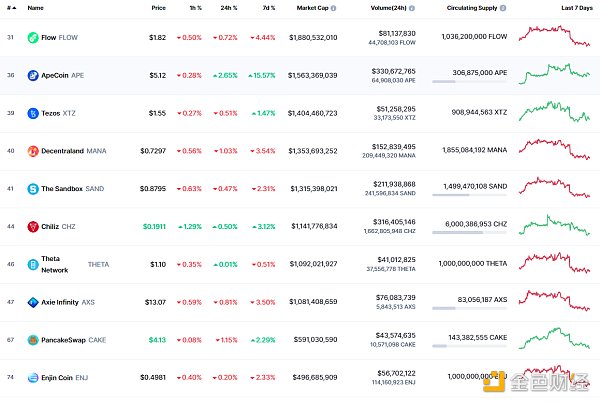
Task: Click the Enjin Coin logo icon
Action: 33,378
